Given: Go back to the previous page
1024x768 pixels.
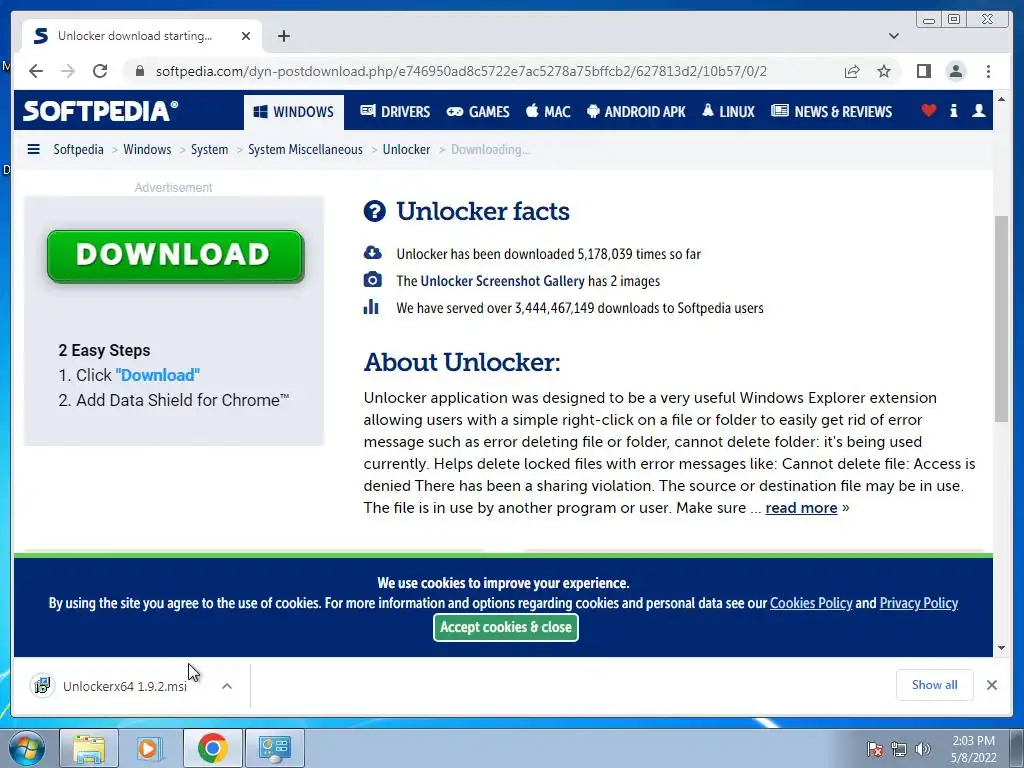Looking at the screenshot, I should tap(36, 71).
